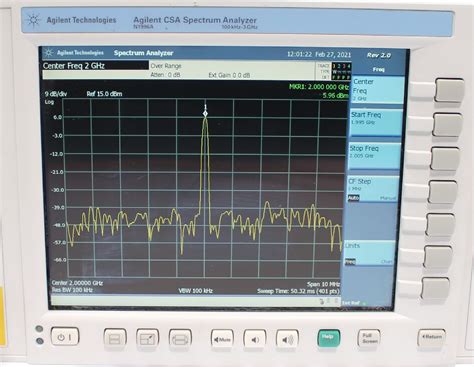Push the green Help button
The width and height of the screenshot is (474, 367).
click(x=329, y=338)
